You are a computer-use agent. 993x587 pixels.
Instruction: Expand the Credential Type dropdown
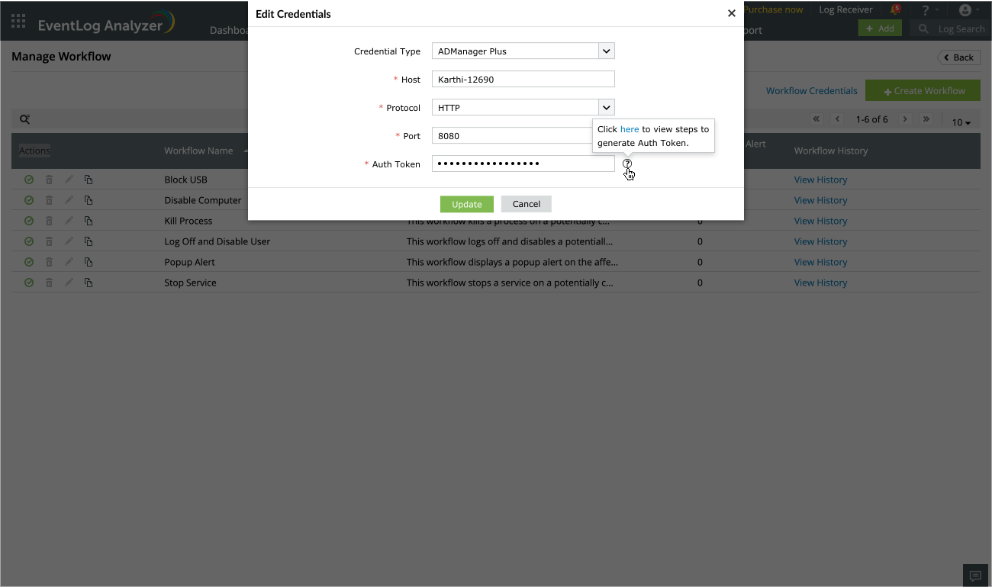point(606,51)
